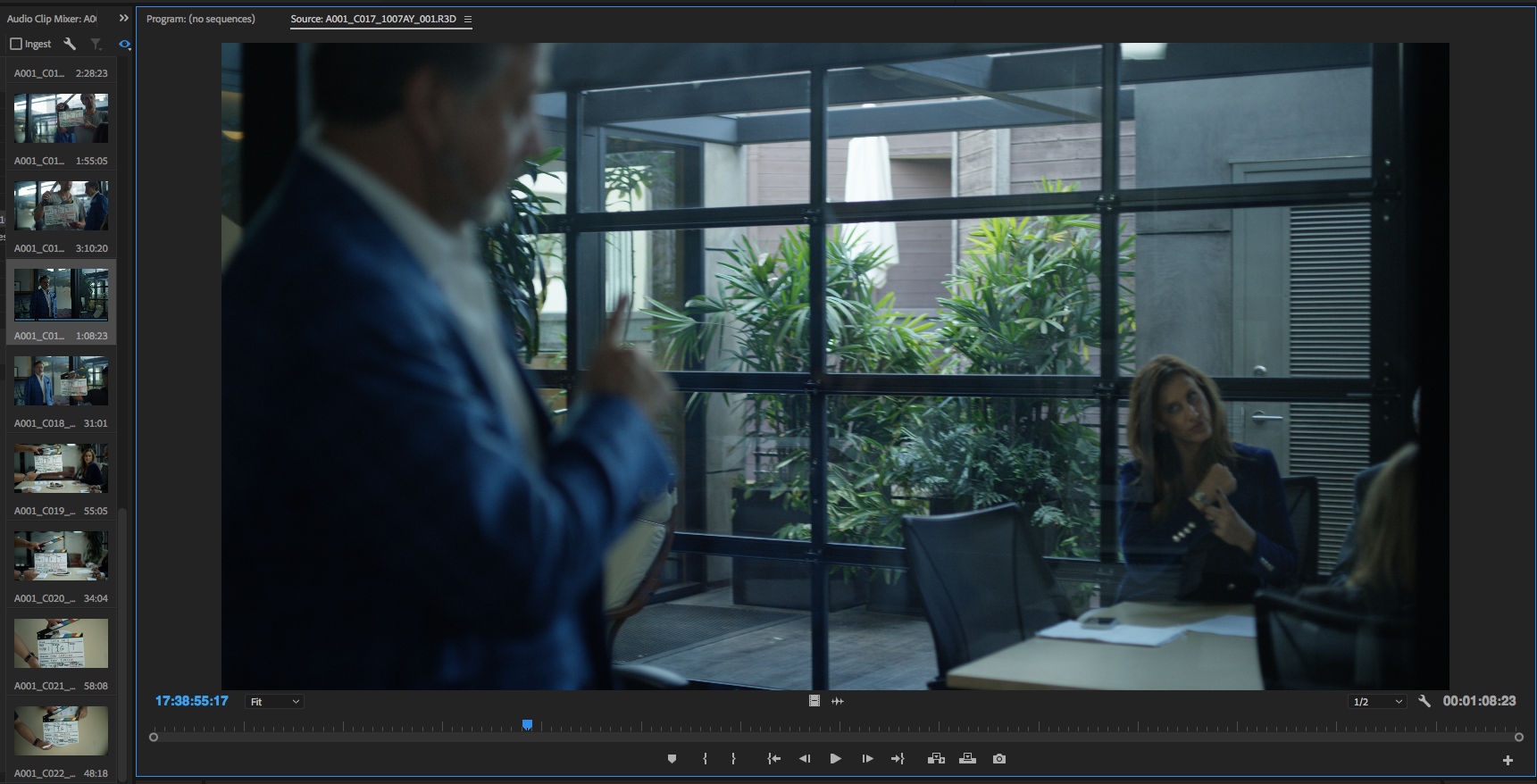1537x784 pixels.
Task: Open the eye view options icon
Action: (124, 44)
